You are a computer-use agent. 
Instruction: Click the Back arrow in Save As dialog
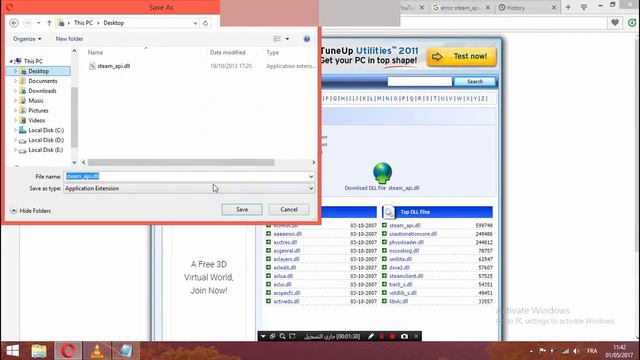pos(13,23)
